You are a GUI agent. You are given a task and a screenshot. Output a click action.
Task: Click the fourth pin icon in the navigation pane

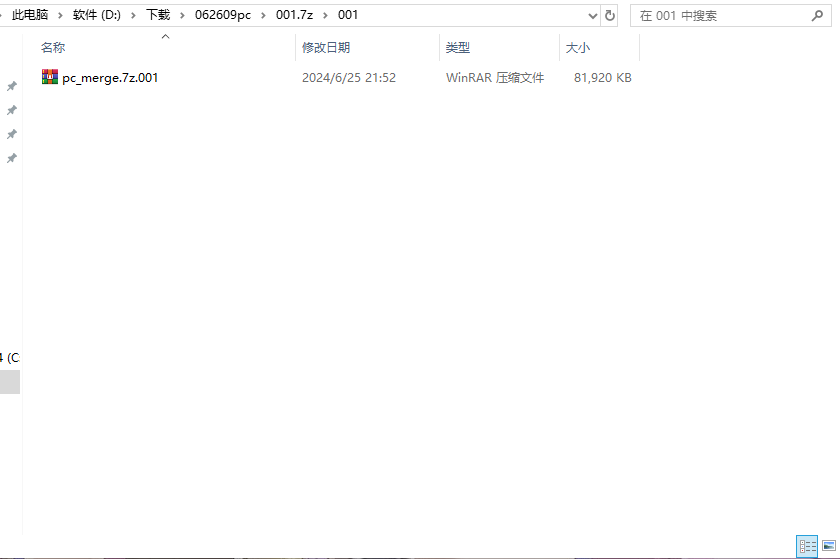[12, 158]
